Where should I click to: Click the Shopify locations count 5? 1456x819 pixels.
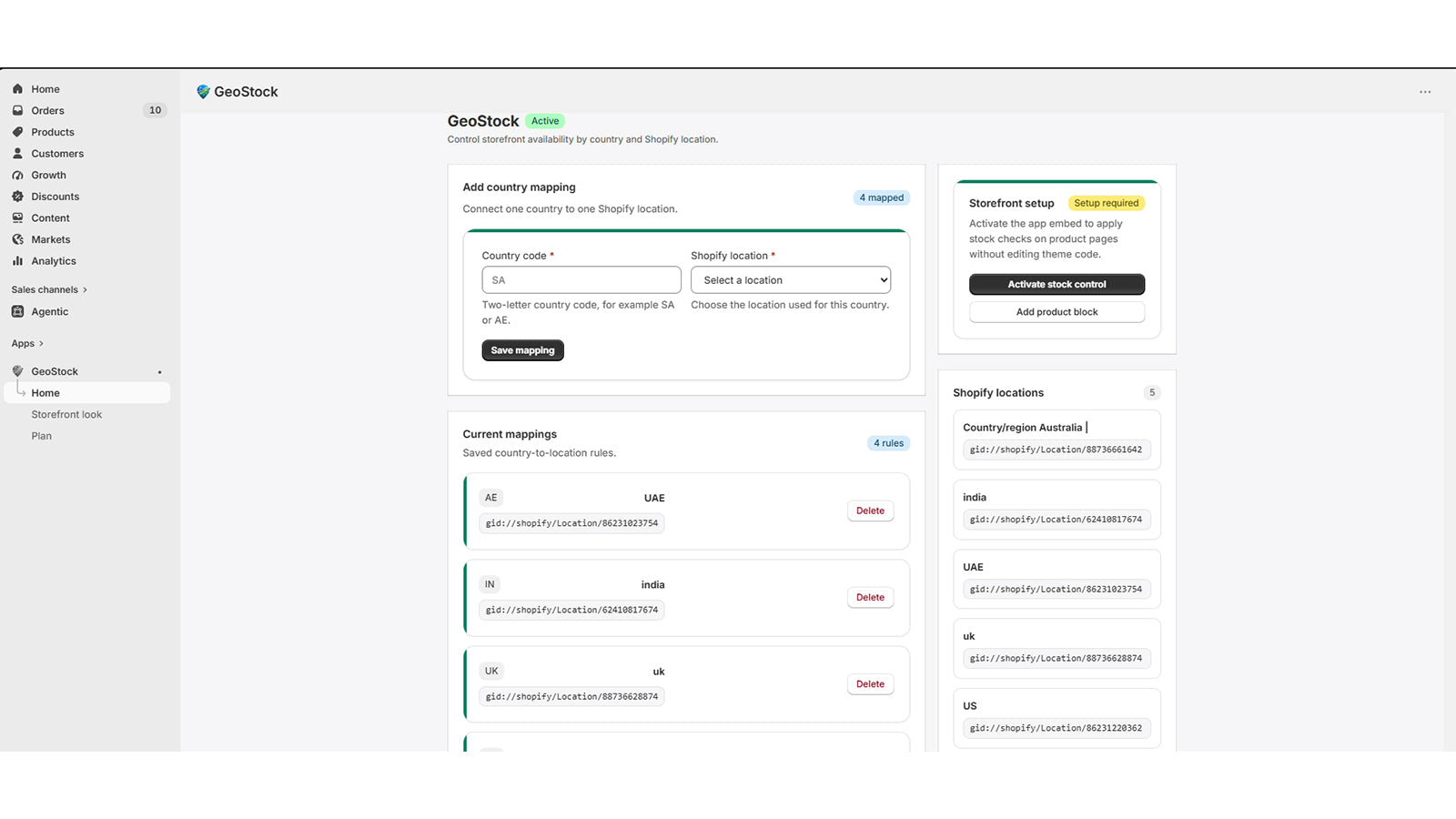pyautogui.click(x=1152, y=393)
